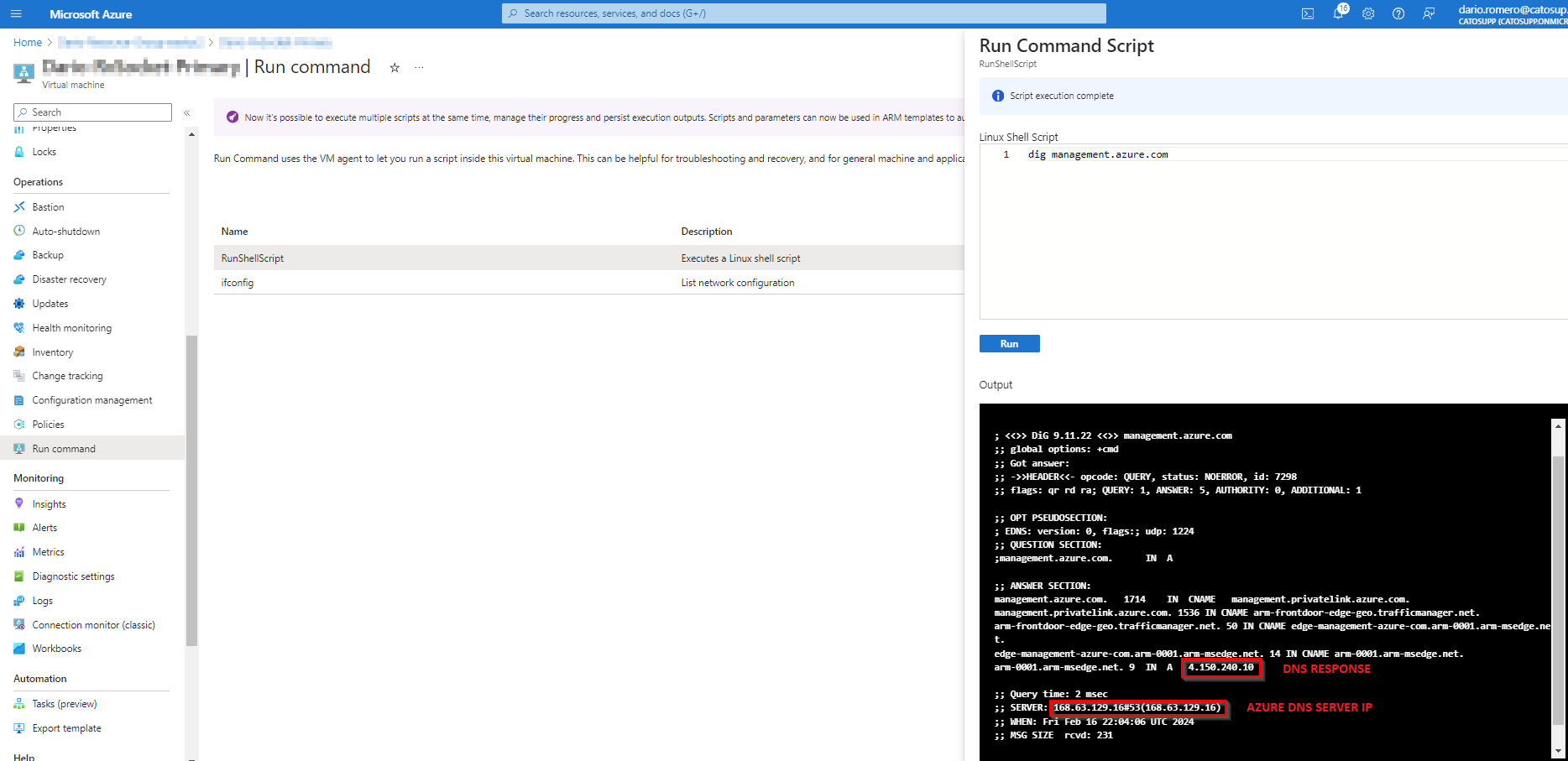This screenshot has width=1568, height=761.
Task: Sort by the Description column header
Action: pos(707,232)
